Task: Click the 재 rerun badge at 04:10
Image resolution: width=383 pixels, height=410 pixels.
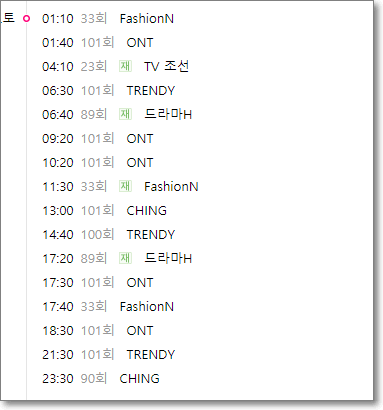Action: 125,66
